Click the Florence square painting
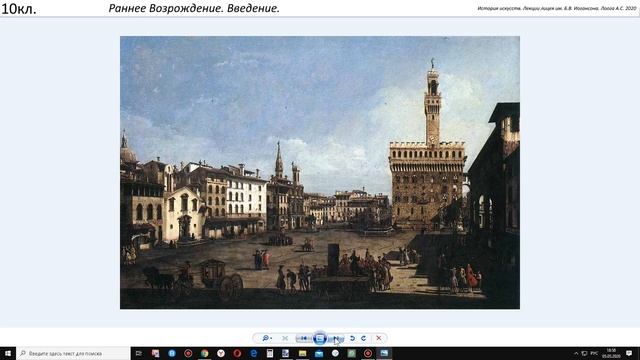 coord(320,172)
